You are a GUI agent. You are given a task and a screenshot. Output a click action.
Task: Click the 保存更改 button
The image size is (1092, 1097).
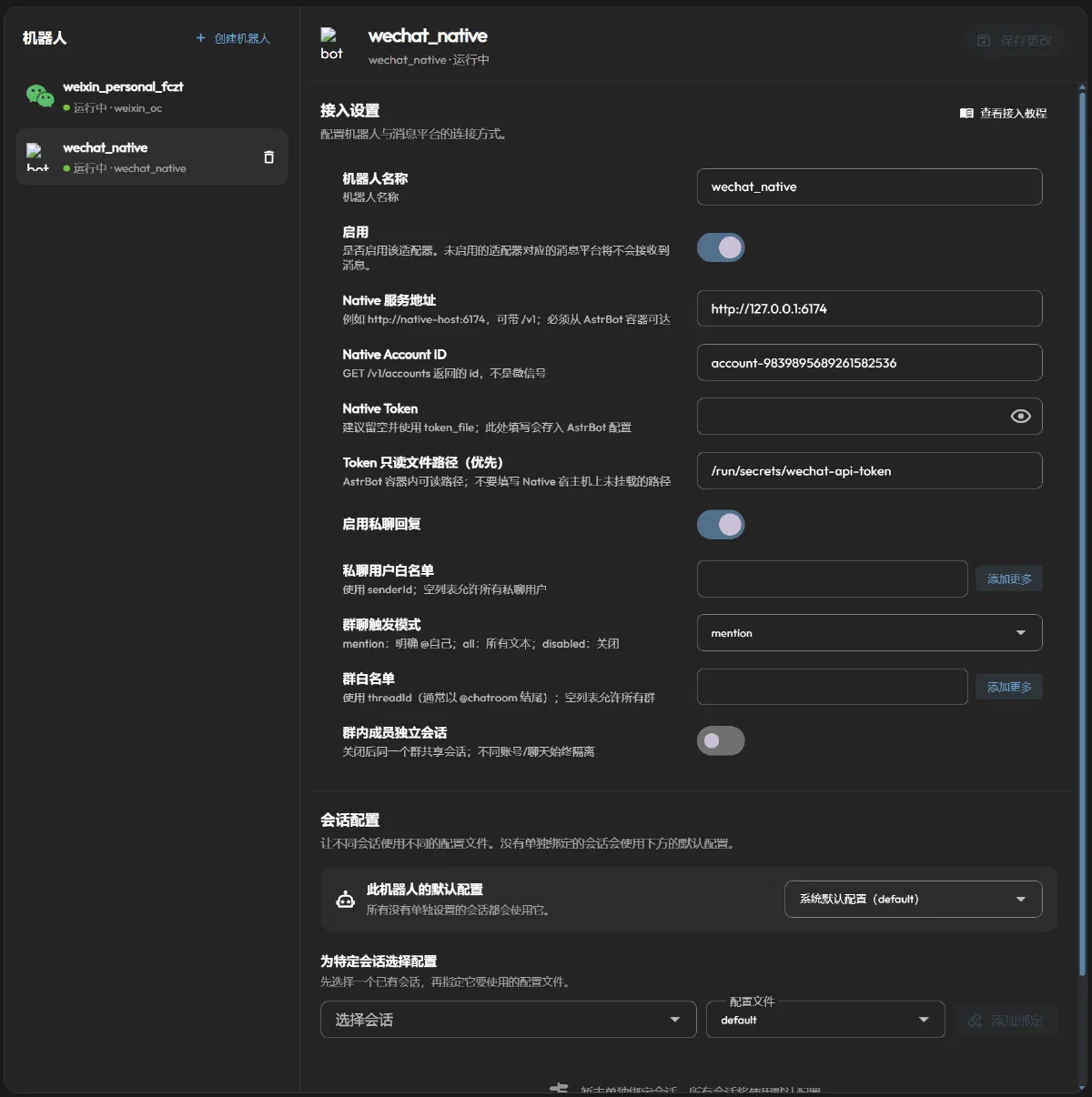pyautogui.click(x=1015, y=41)
